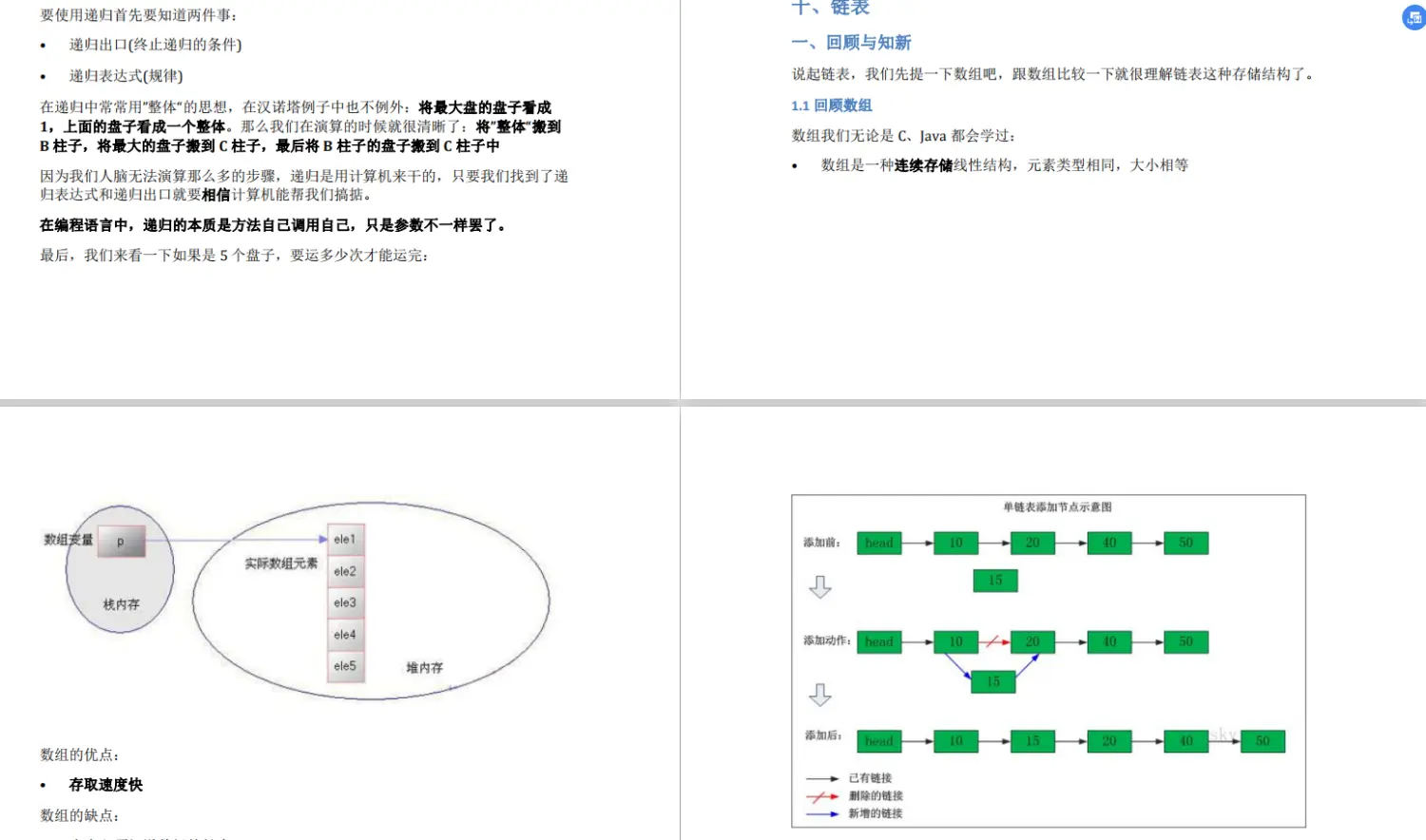Click the diagram title 单链表添加节点示意图
The height and width of the screenshot is (840, 1426).
pos(1057,507)
